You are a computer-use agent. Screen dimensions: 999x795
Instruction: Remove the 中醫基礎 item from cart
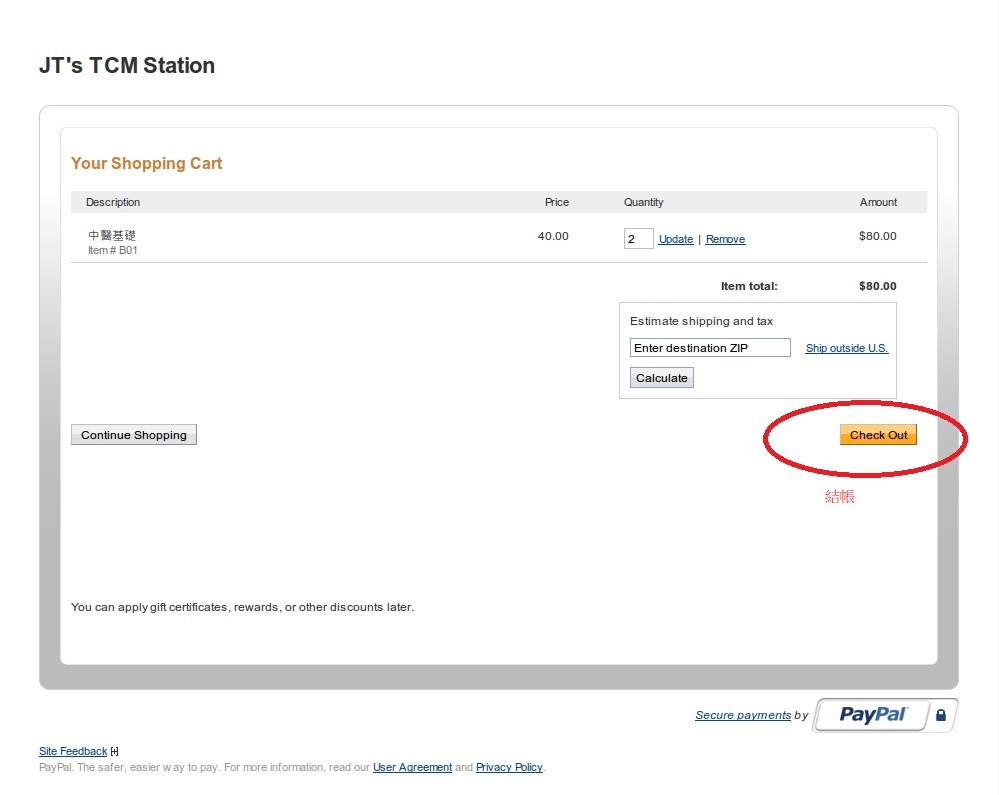click(725, 239)
